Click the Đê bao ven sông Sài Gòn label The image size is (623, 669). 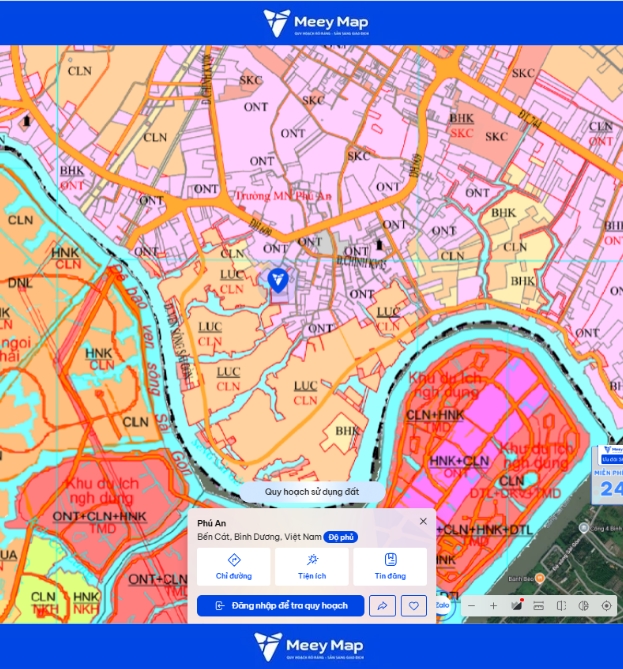[151, 371]
